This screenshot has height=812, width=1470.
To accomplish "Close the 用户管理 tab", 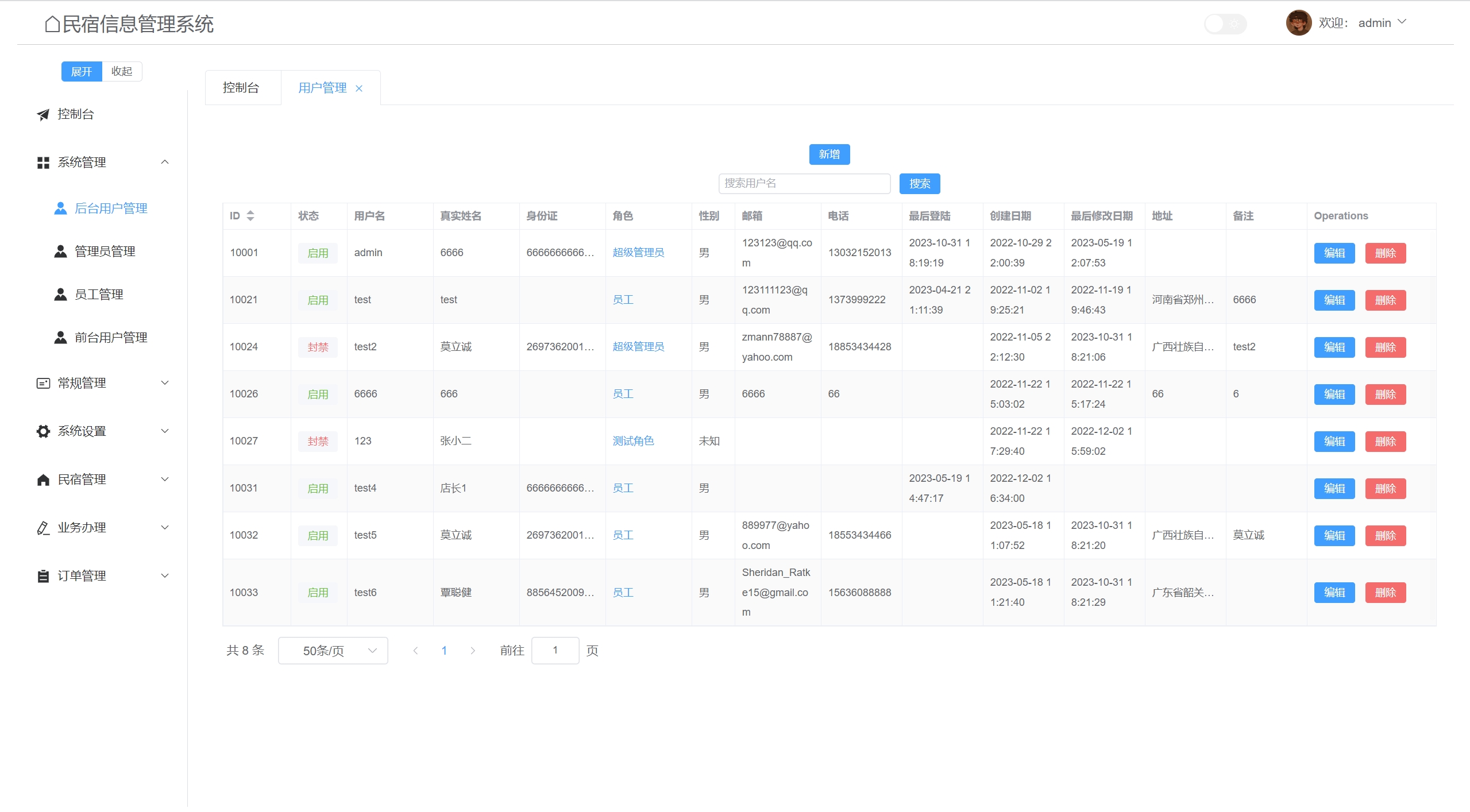I will point(359,88).
